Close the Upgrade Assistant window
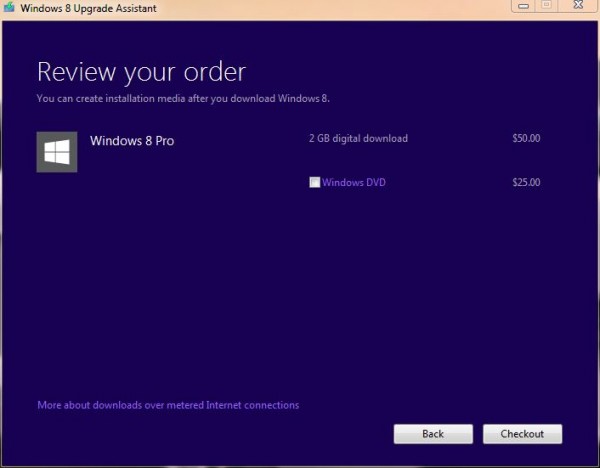The image size is (600, 468). click(x=578, y=5)
